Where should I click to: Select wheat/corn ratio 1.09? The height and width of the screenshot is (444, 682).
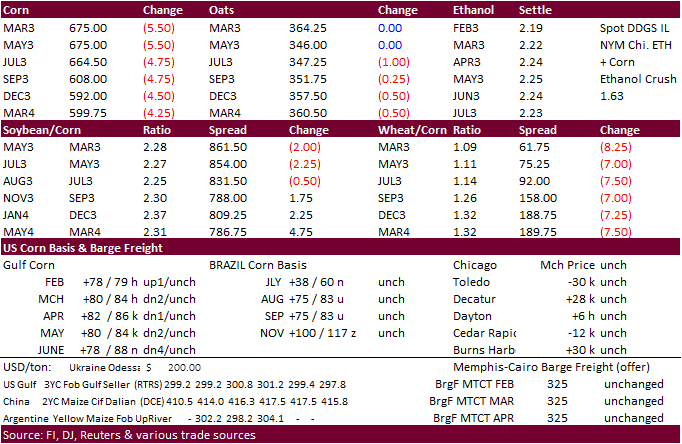[465, 147]
